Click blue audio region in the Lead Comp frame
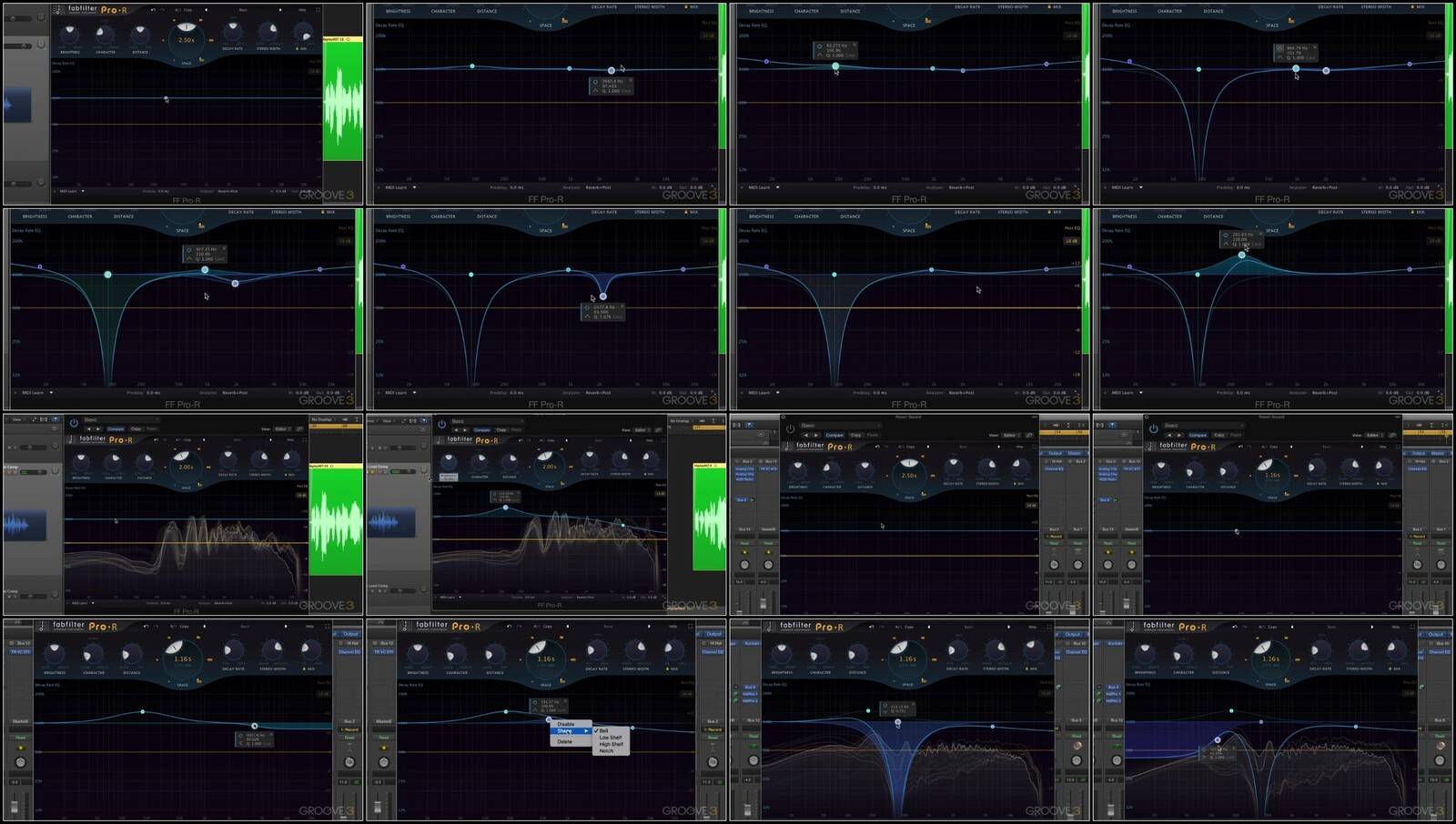This screenshot has width=1456, height=824. click(392, 522)
